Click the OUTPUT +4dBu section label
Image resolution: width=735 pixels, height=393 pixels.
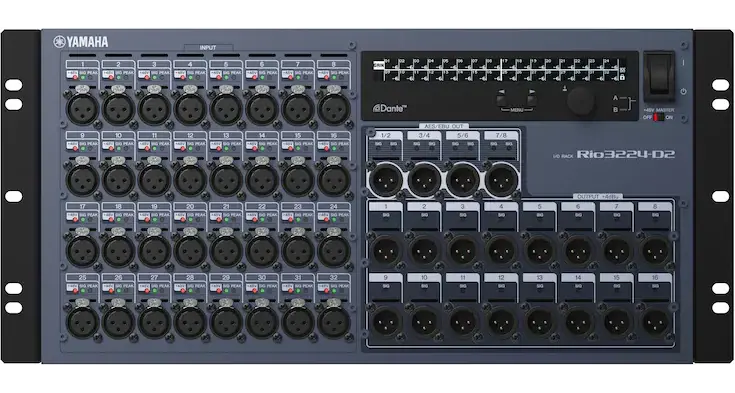[598, 196]
